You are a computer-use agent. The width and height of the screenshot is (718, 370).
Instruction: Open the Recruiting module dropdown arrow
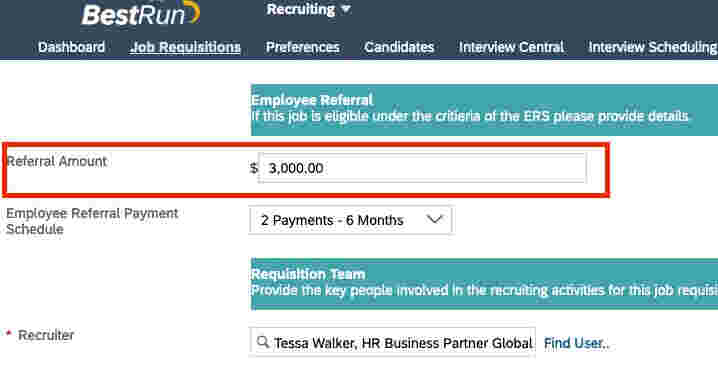346,9
